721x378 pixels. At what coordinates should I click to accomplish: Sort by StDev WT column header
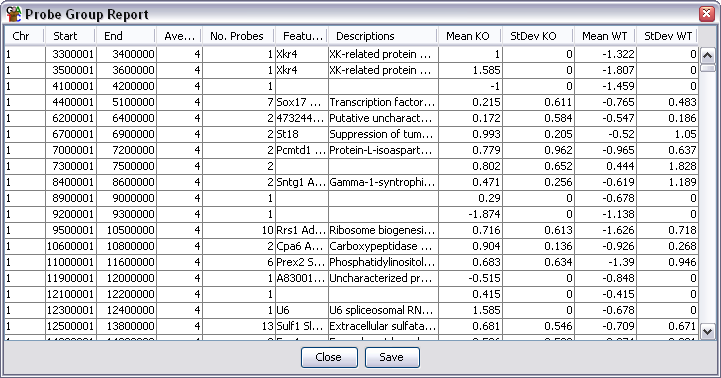667,36
